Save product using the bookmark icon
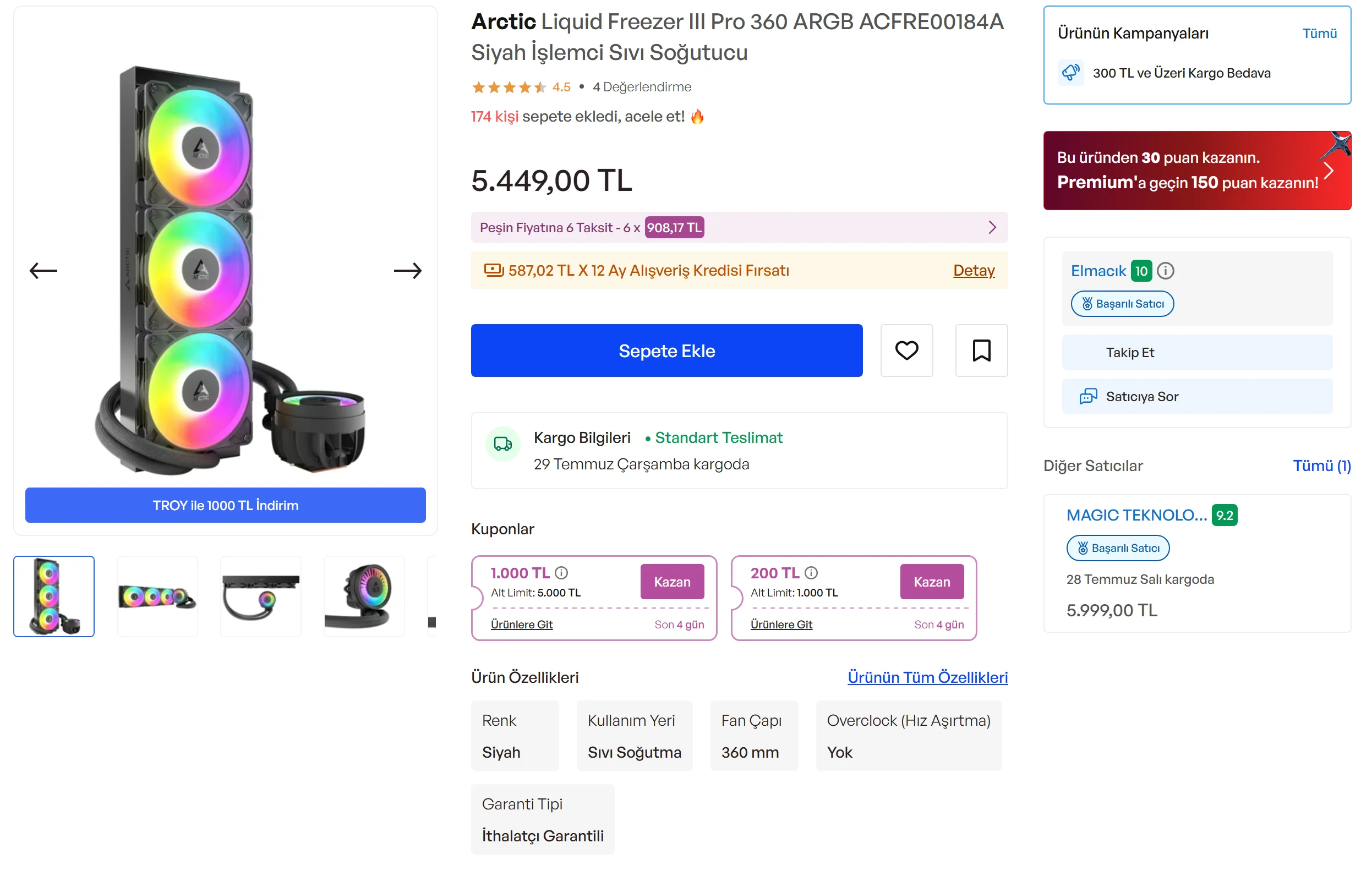 pyautogui.click(x=981, y=351)
